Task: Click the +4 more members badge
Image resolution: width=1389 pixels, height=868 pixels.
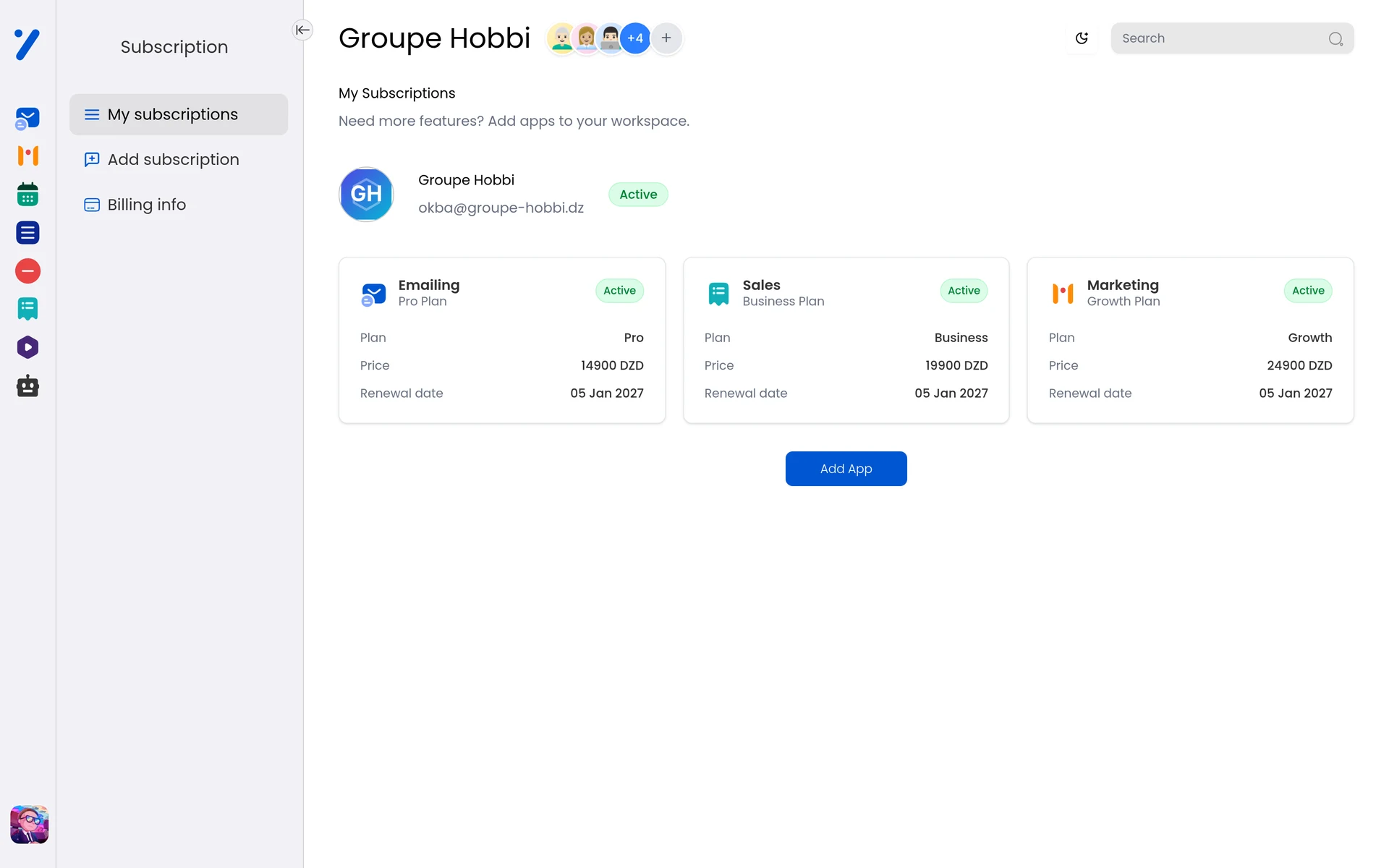Action: click(635, 38)
